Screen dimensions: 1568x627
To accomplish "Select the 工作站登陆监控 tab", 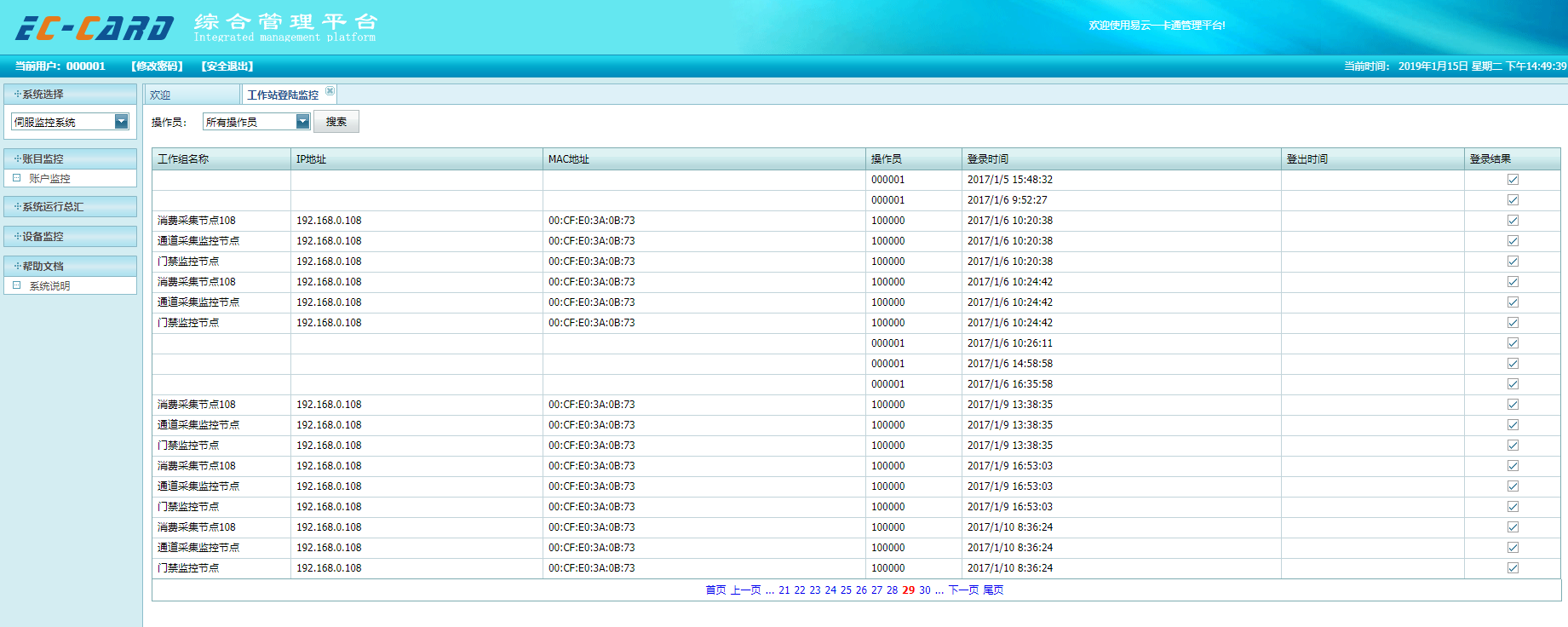I will 283,95.
